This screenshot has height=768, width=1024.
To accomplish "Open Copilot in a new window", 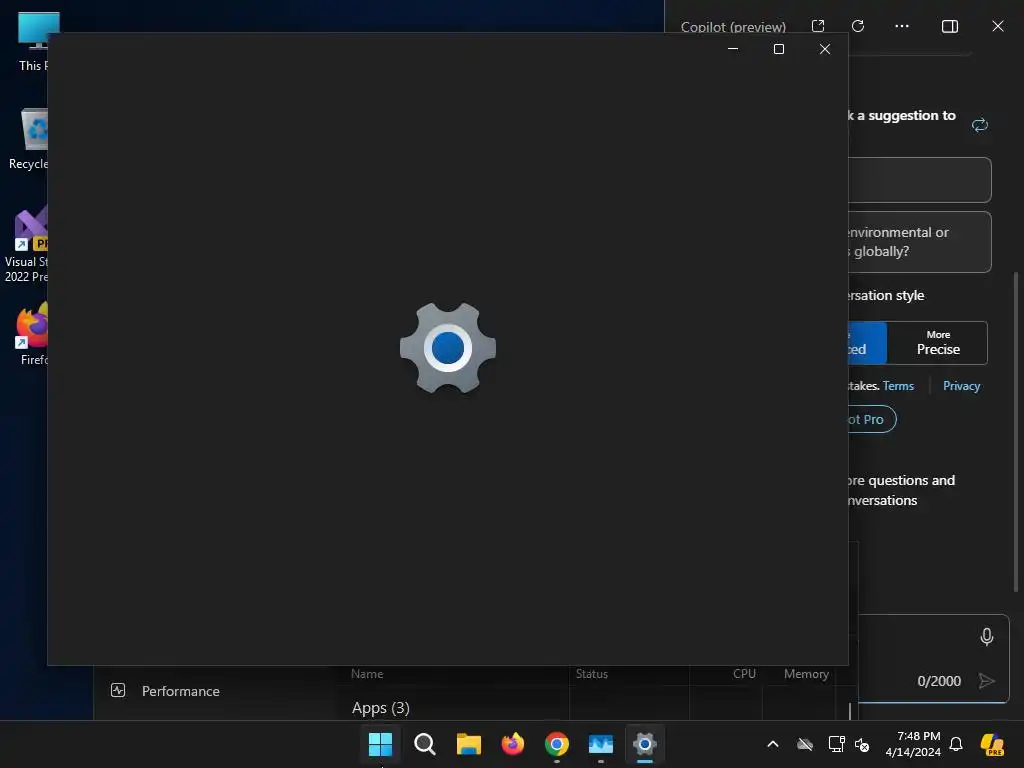I will [818, 26].
